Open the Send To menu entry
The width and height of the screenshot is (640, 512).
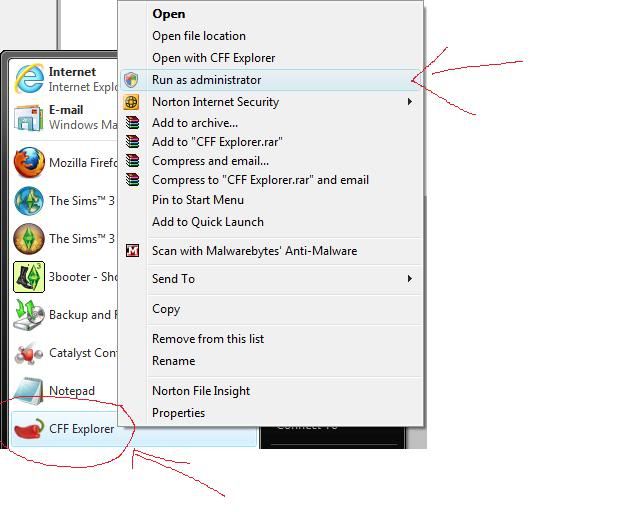click(x=173, y=279)
